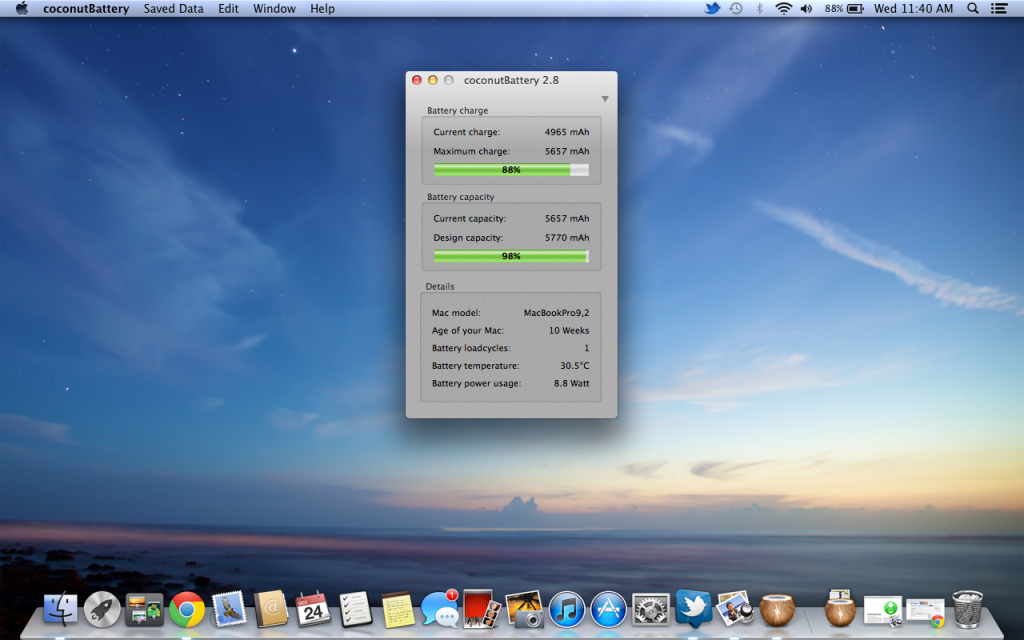Image resolution: width=1024 pixels, height=640 pixels.
Task: Open Google Chrome from the Dock
Action: coord(187,609)
